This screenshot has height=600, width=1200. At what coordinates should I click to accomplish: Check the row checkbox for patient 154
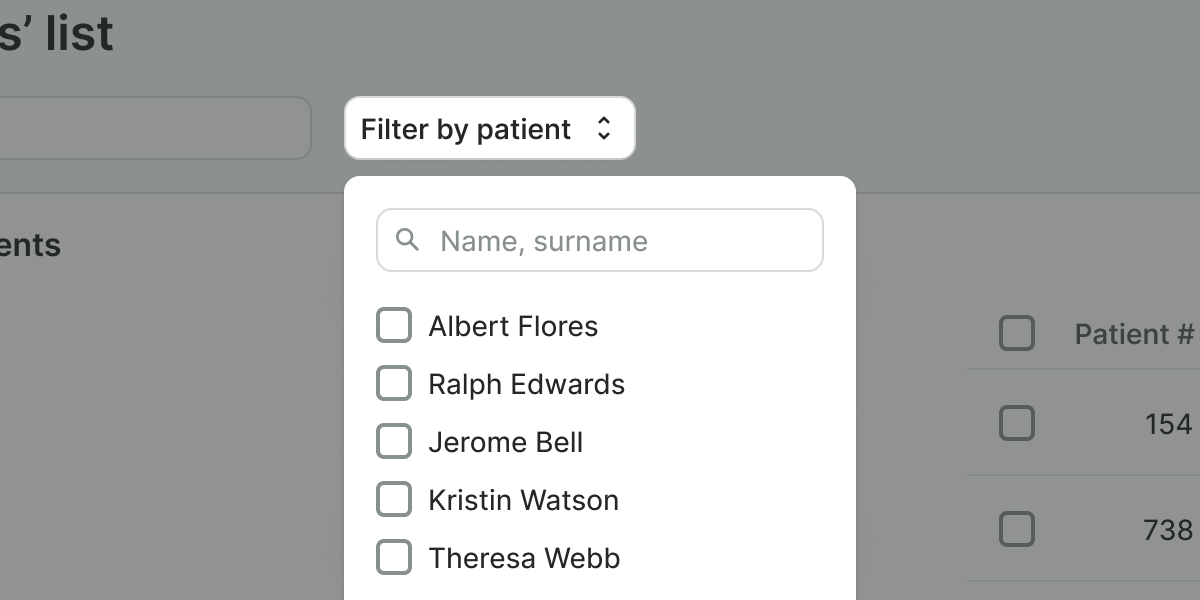tap(1017, 424)
